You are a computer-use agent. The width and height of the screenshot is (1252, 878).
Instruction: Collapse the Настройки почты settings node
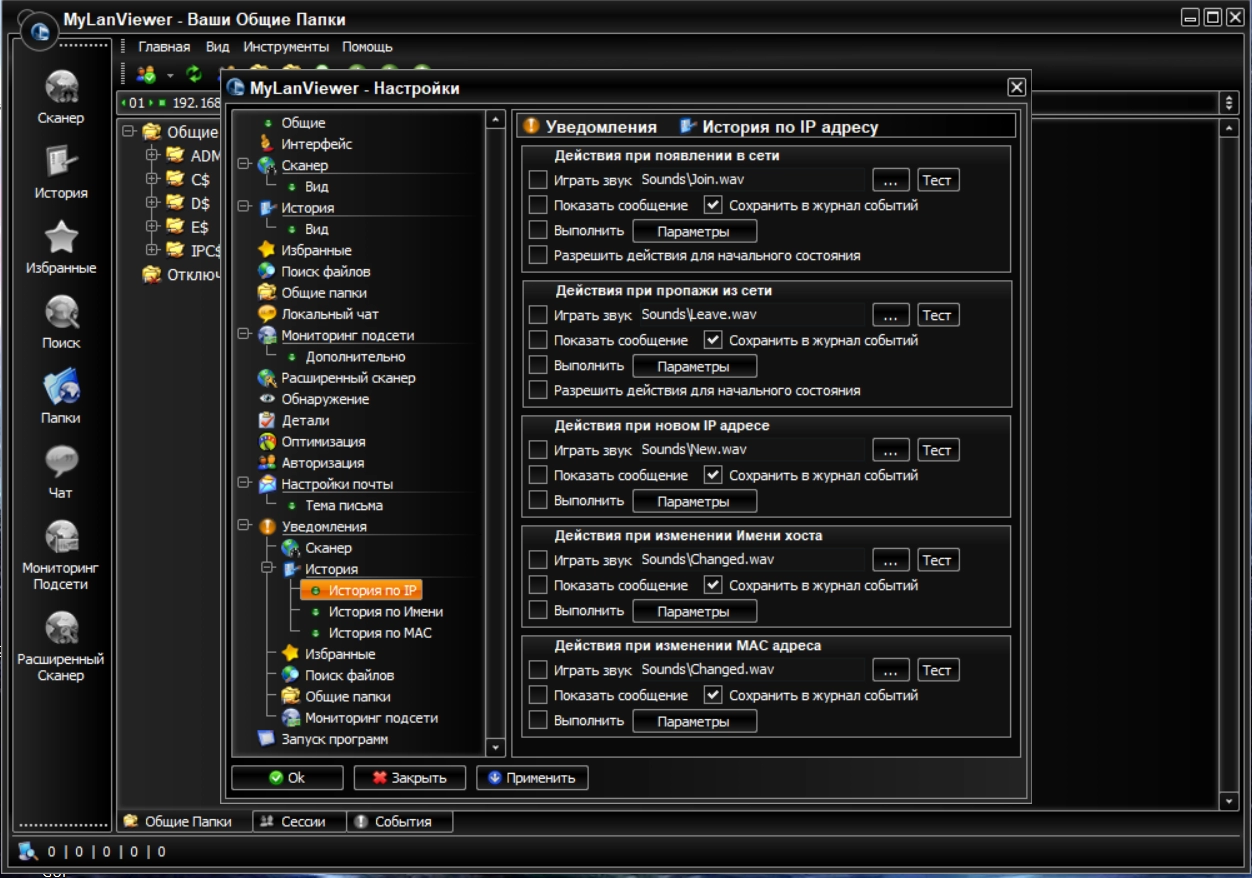(x=244, y=484)
